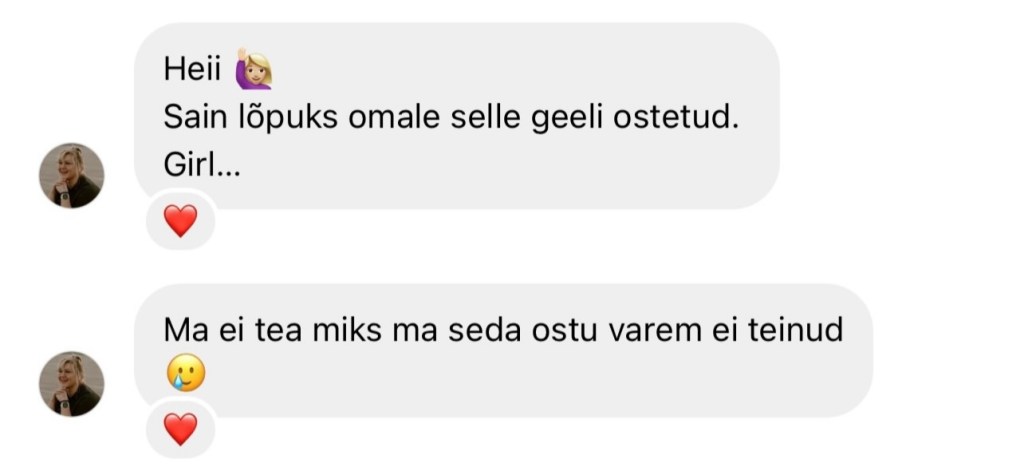Click the "Heii" greeting text

(x=192, y=70)
